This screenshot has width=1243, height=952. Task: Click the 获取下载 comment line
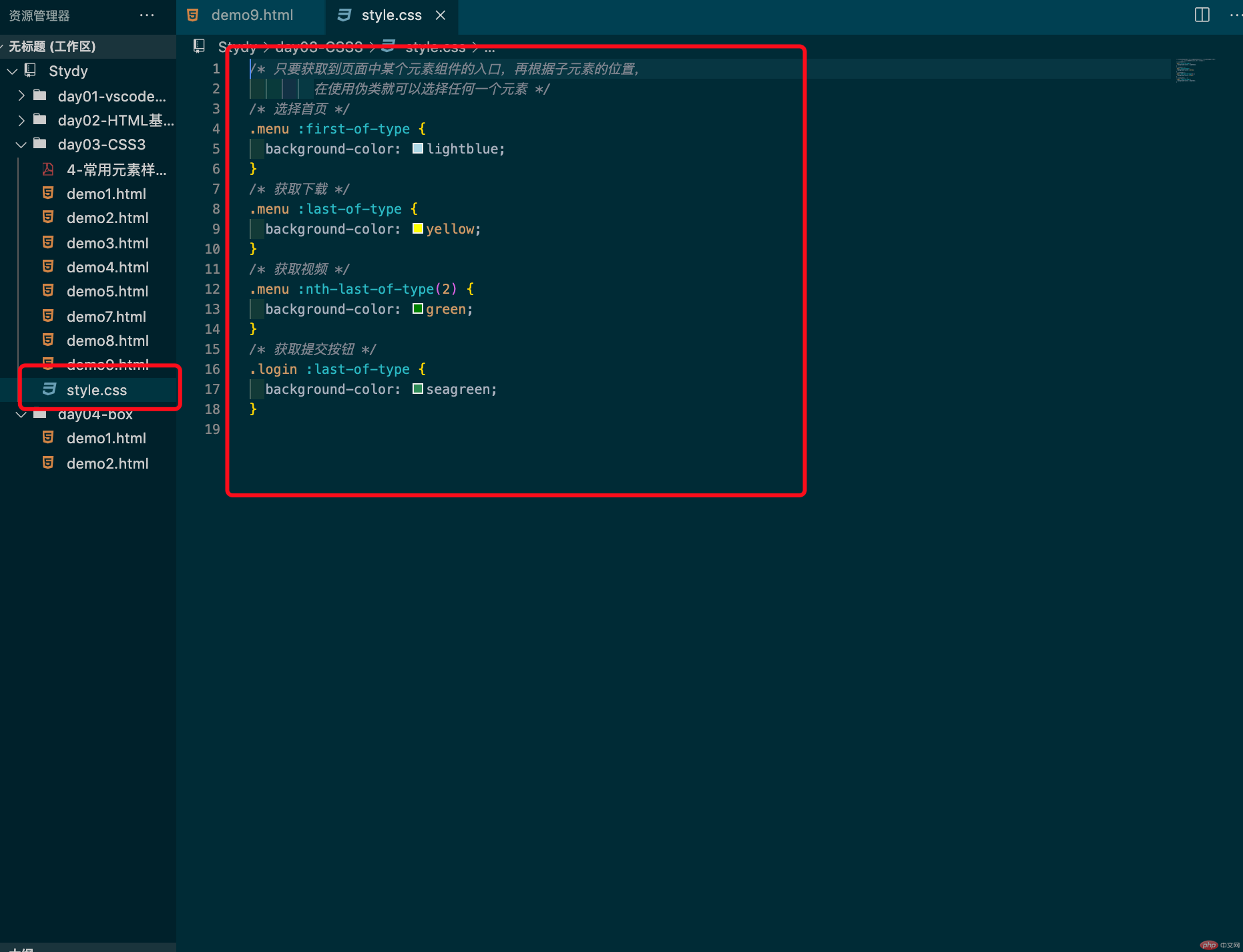[x=299, y=189]
